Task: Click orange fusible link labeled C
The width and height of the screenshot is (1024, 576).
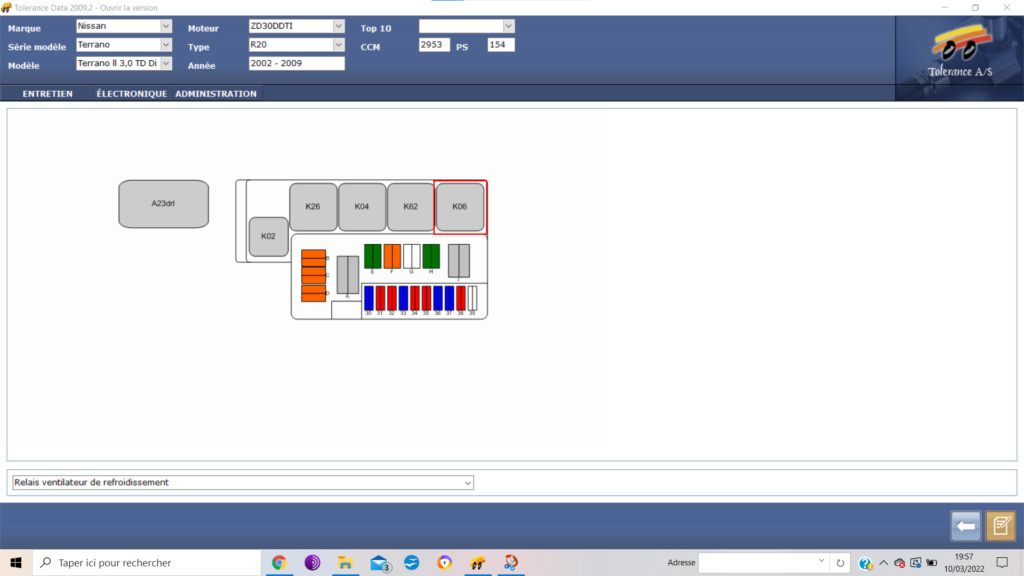Action: [313, 276]
